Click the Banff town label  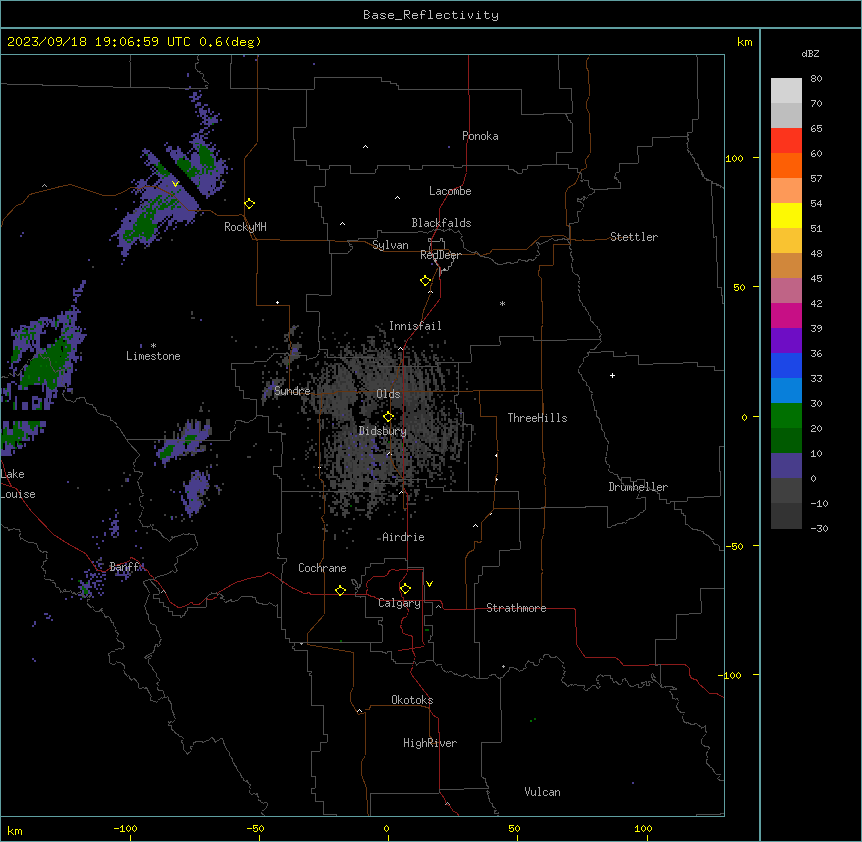[x=124, y=567]
